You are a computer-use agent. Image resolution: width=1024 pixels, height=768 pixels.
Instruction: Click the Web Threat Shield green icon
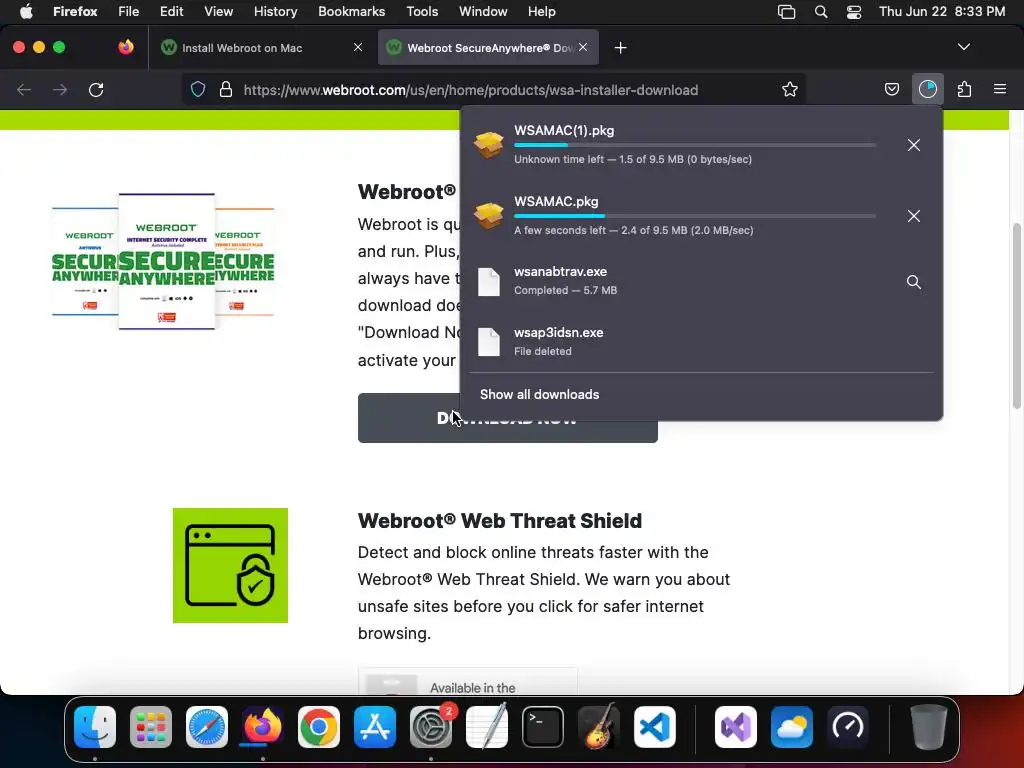[230, 566]
